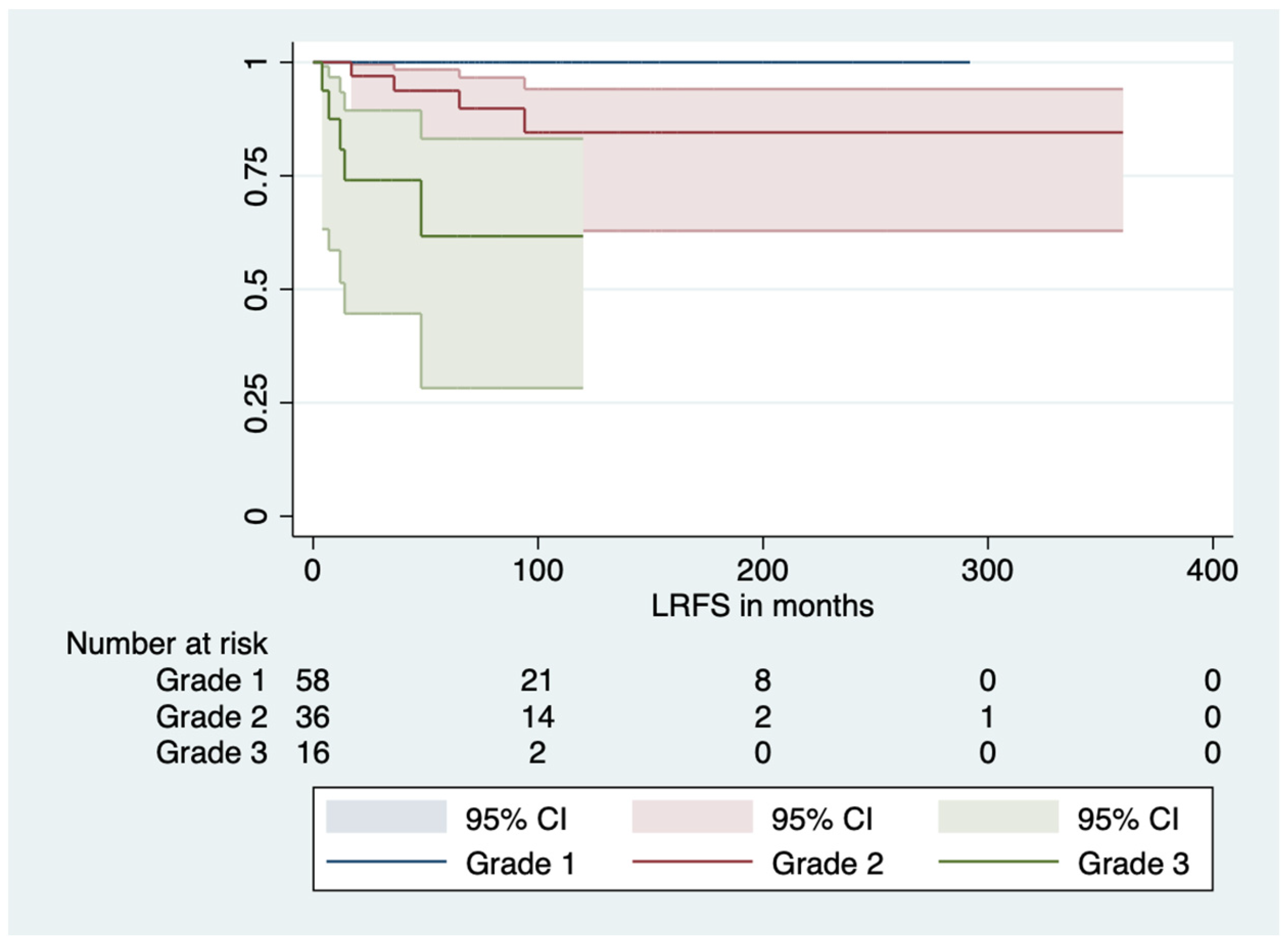The width and height of the screenshot is (1288, 946).
Task: Click the Grade 1 label in the legend
Action: click(x=520, y=863)
